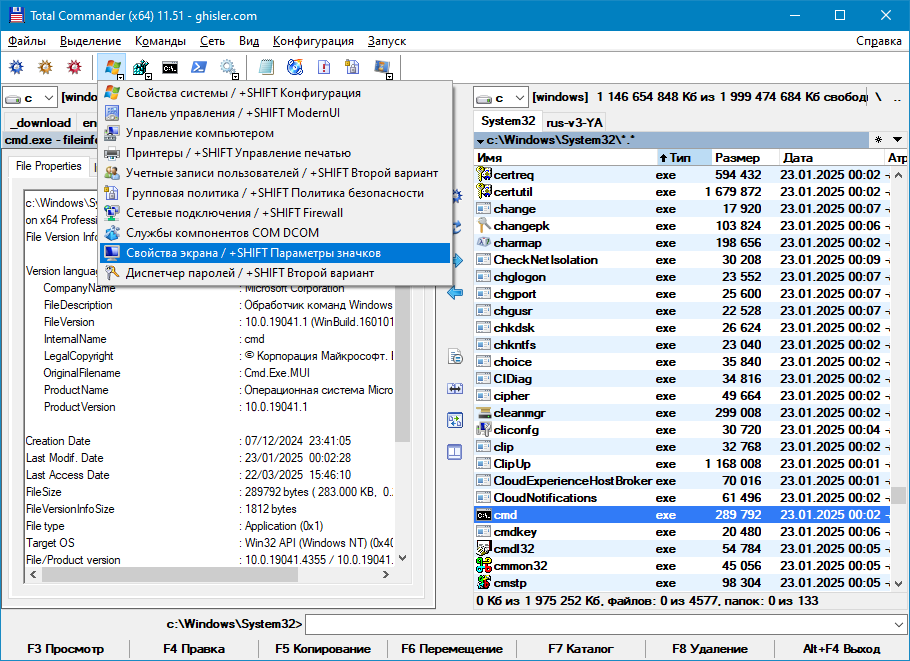The height and width of the screenshot is (661, 910).
Task: Switch to the rus-v3-YA tab
Action: 574,122
